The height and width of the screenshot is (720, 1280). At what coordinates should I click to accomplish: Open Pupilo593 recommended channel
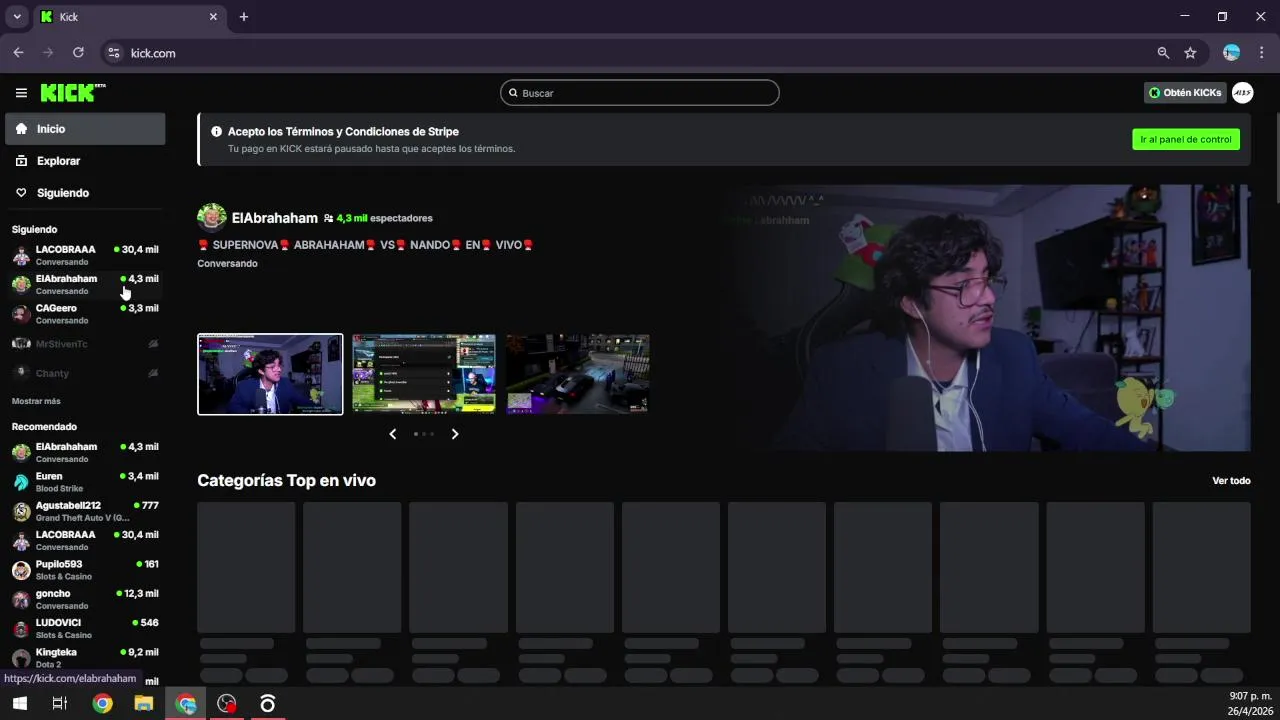(x=85, y=570)
